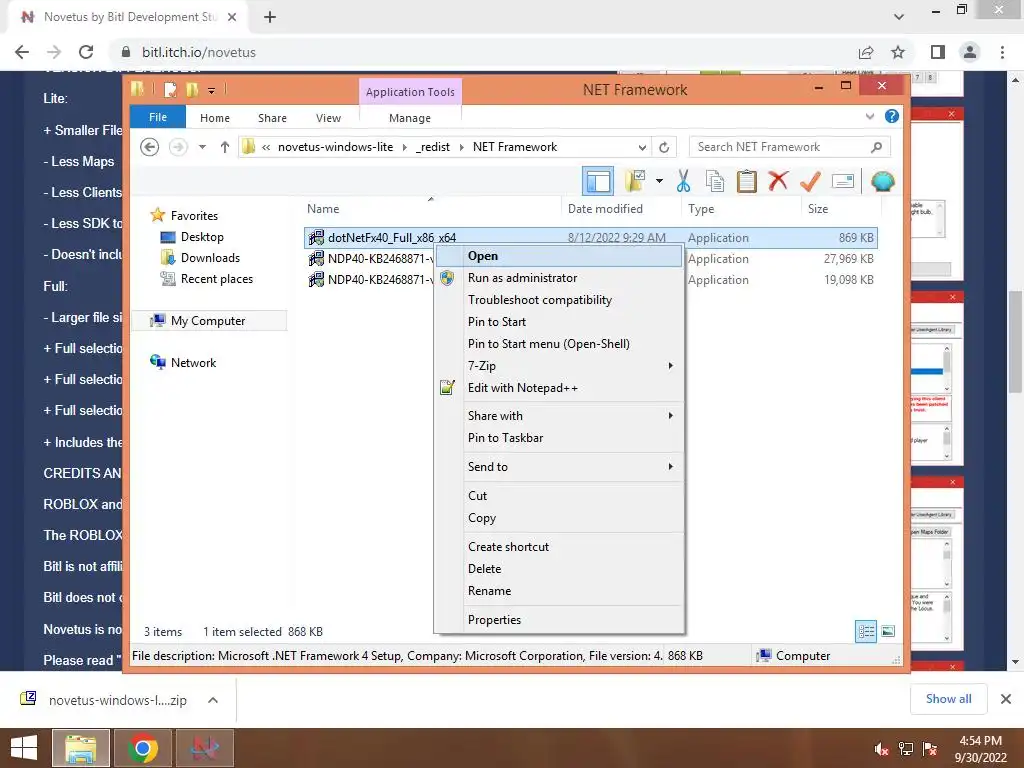Screen dimensions: 1024x768
Task: Open the Home ribbon tab
Action: (215, 118)
